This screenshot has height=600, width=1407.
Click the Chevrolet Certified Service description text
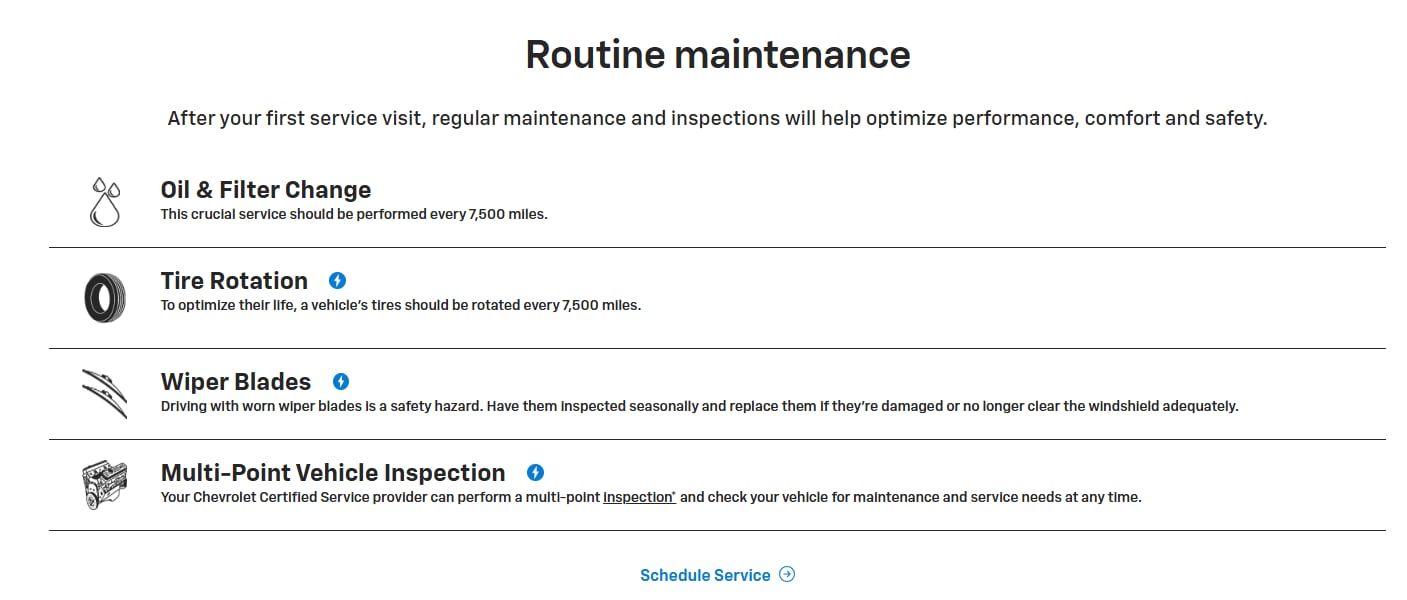point(380,497)
